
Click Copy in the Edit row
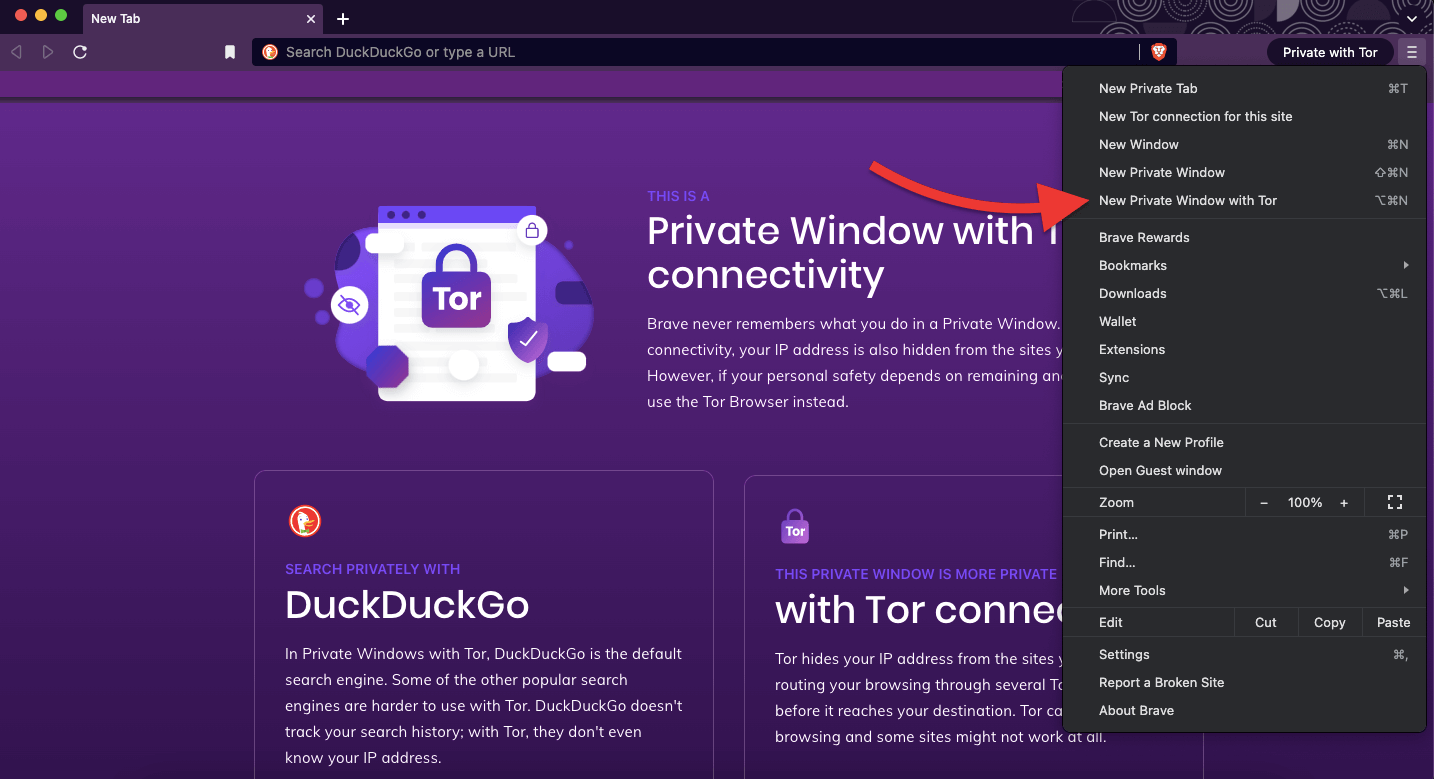[x=1329, y=622]
